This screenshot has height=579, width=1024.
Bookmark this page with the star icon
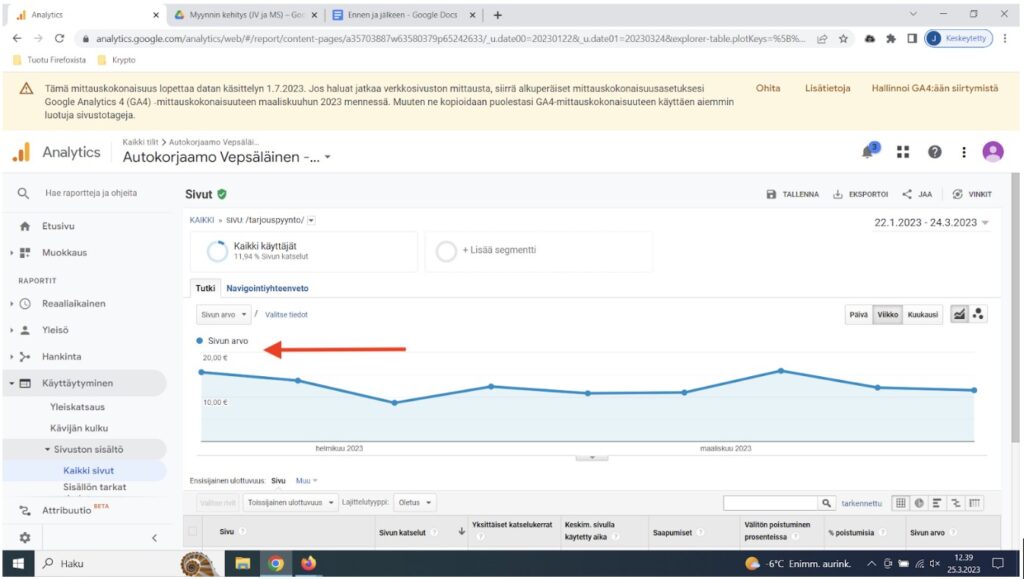pyautogui.click(x=843, y=39)
